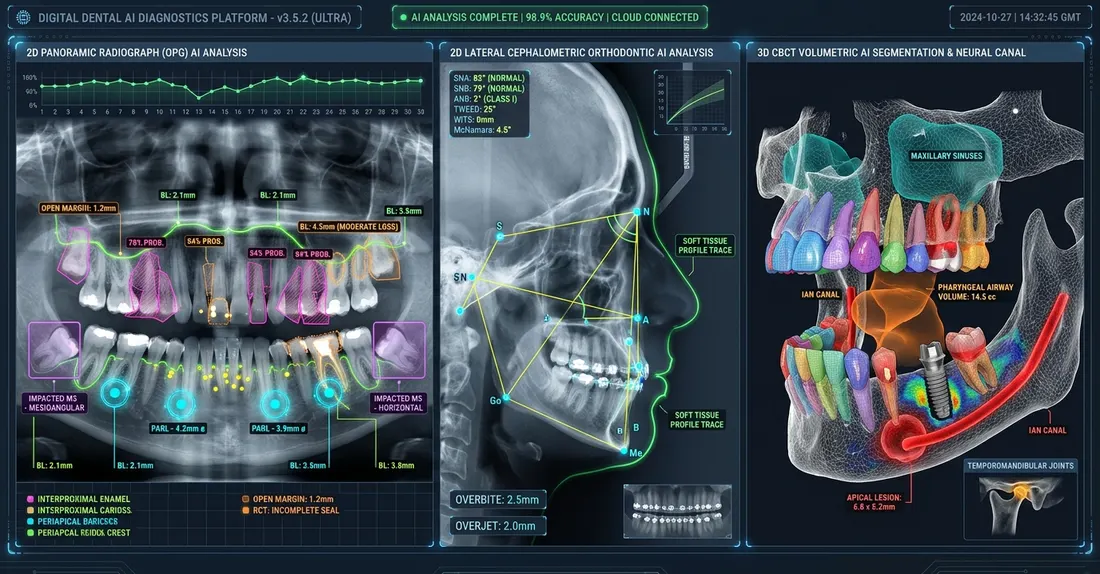The width and height of the screenshot is (1100, 574).
Task: Open the left impacted molar thumbnail above Mesioangular
Action: 54,350
